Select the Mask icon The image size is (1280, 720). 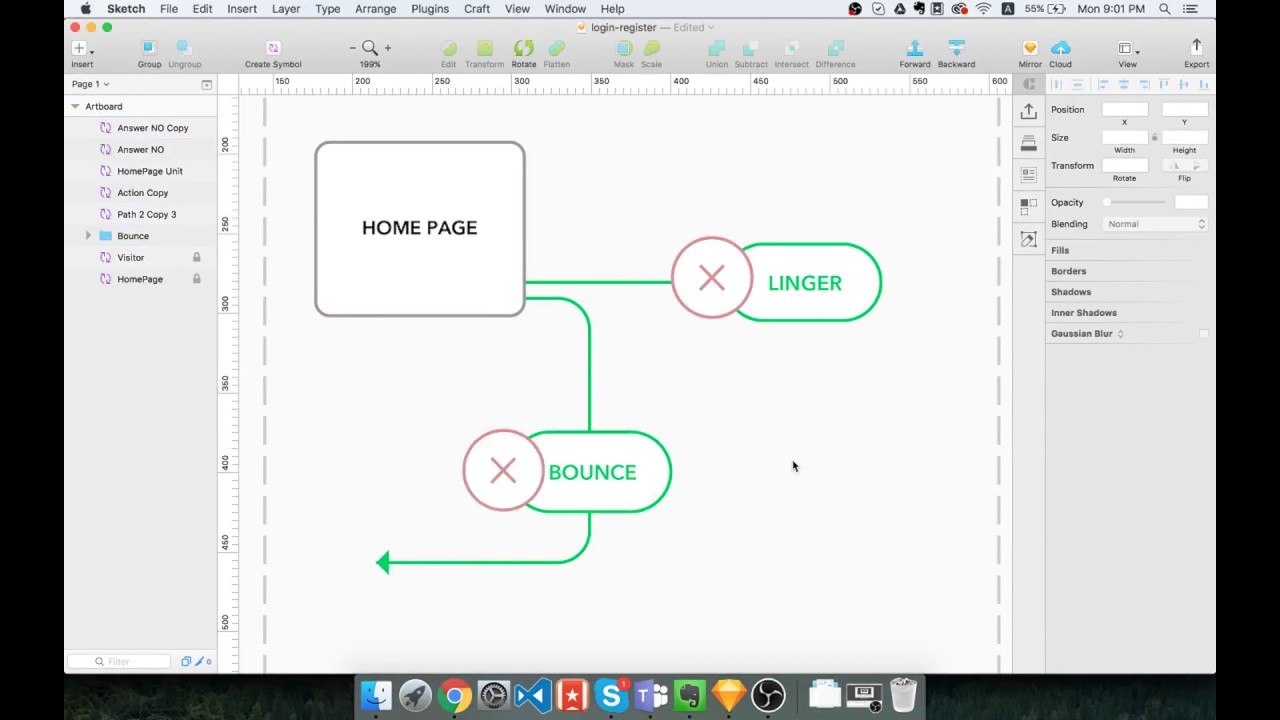point(623,47)
